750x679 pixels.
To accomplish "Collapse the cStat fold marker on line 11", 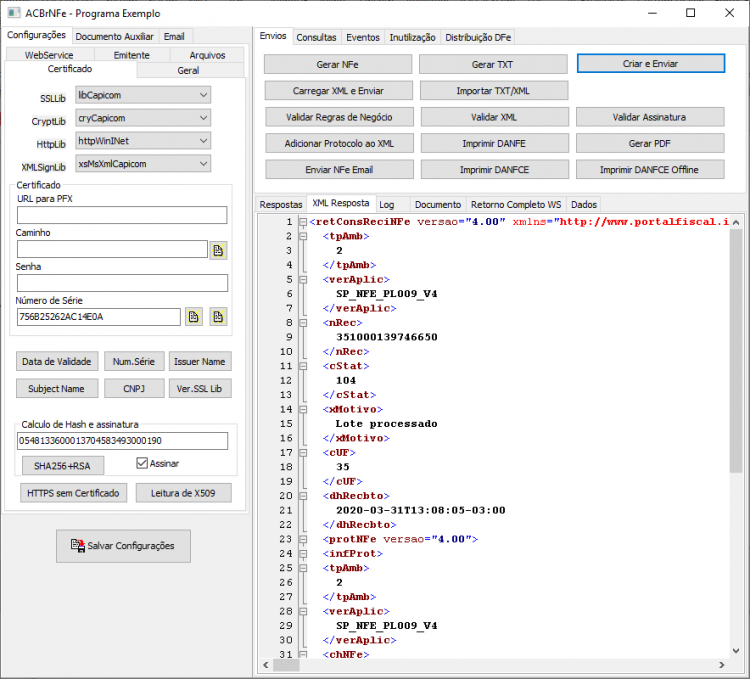I will click(303, 366).
